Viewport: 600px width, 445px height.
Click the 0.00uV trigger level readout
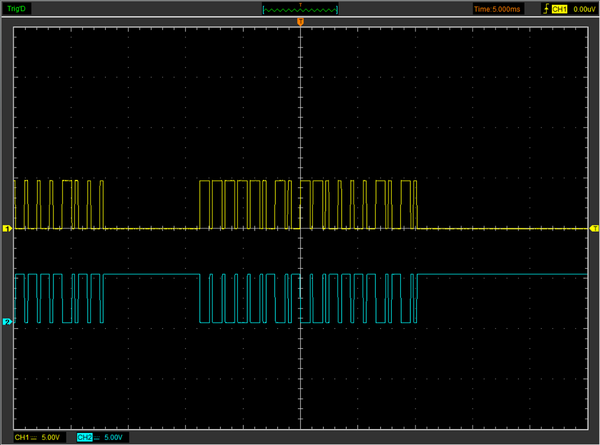click(x=584, y=9)
